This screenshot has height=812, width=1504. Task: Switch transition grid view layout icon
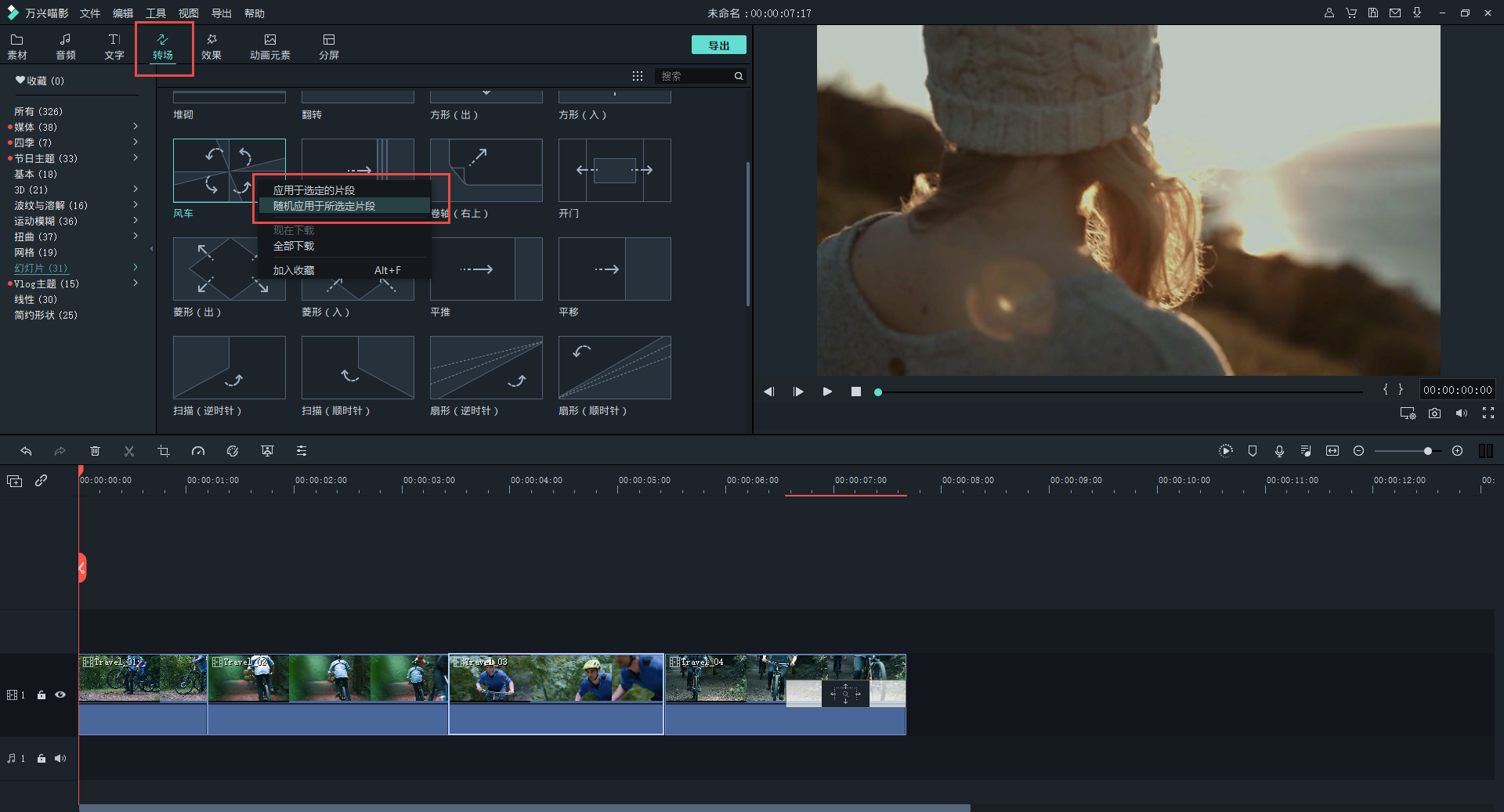point(638,76)
